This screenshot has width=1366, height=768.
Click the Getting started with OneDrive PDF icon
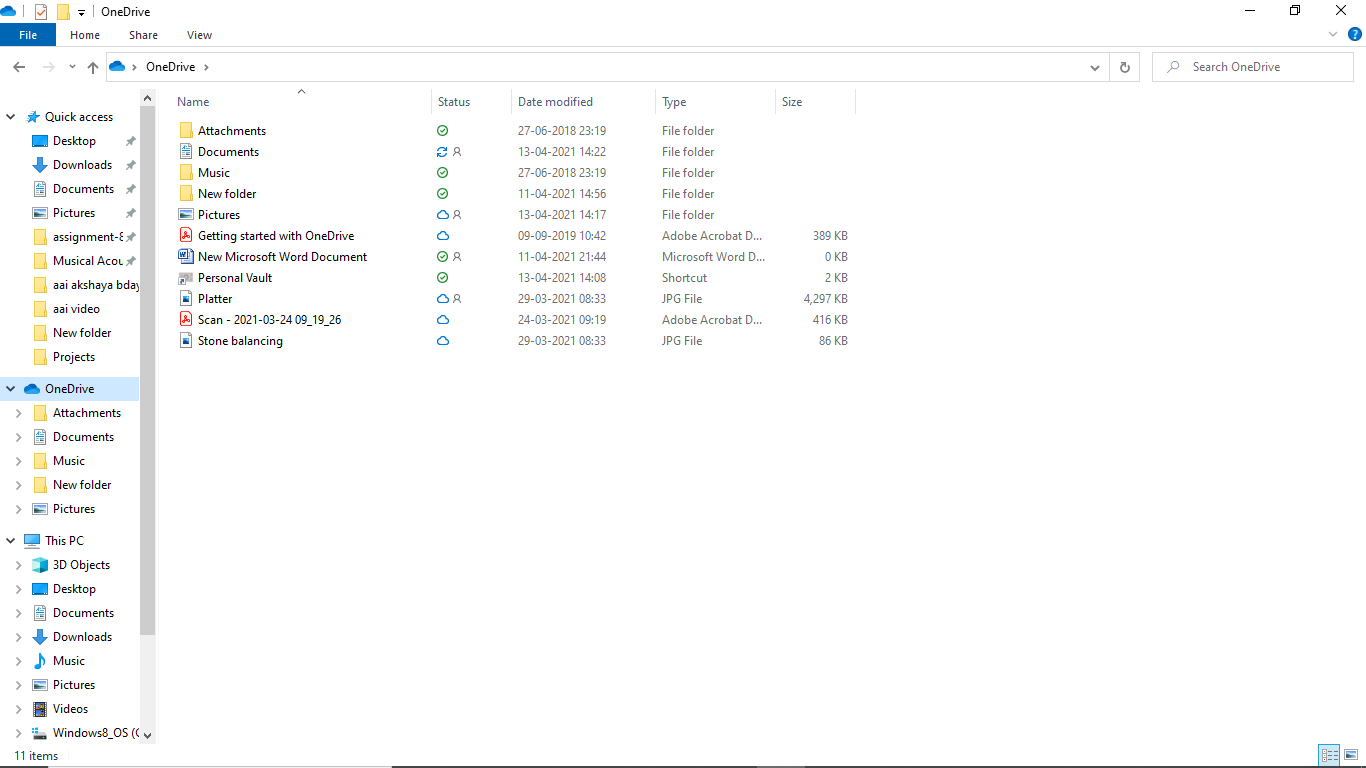185,236
